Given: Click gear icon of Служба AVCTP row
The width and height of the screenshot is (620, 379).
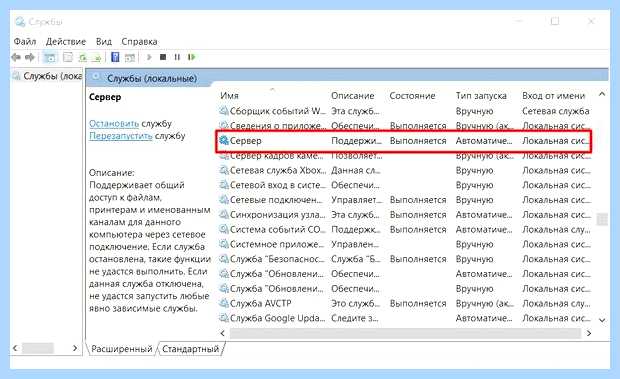Looking at the screenshot, I should click(x=224, y=303).
